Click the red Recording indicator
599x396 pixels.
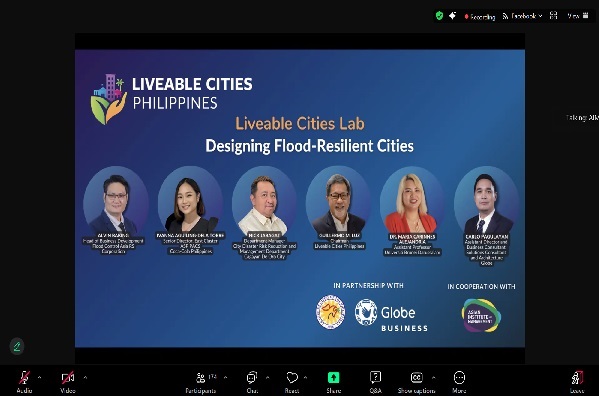click(x=480, y=16)
